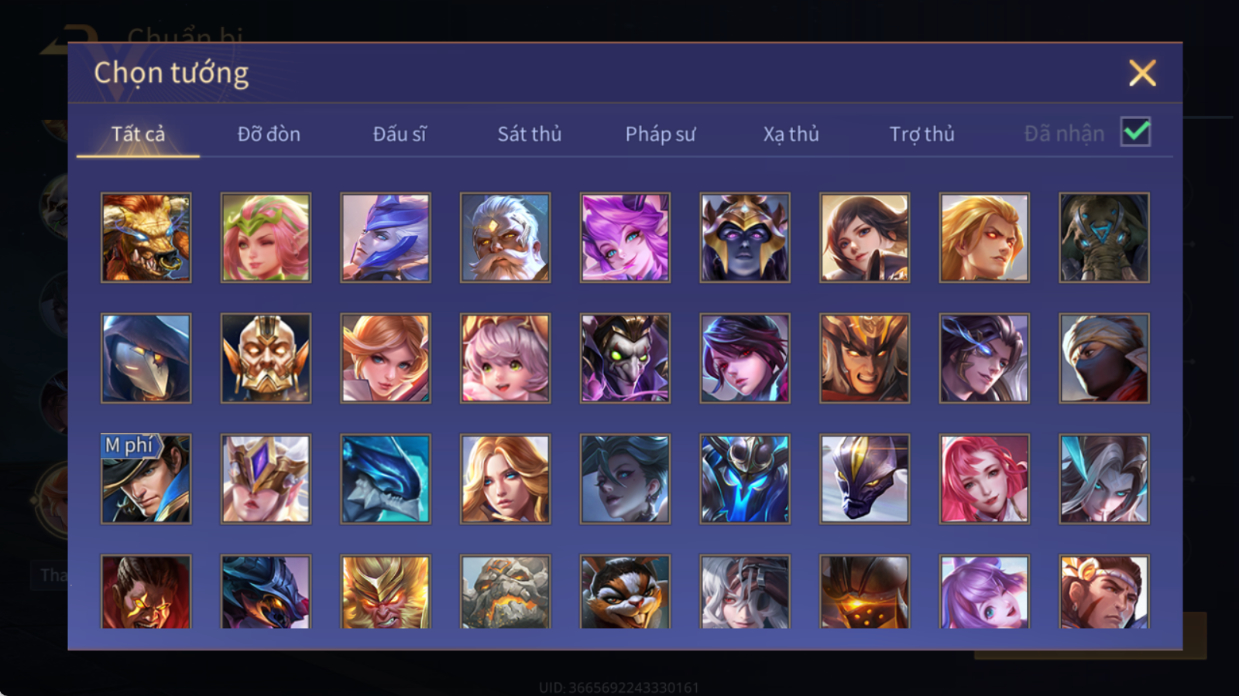The width and height of the screenshot is (1239, 696).
Task: Choose the masked ninja with headband hero
Action: tap(1104, 358)
